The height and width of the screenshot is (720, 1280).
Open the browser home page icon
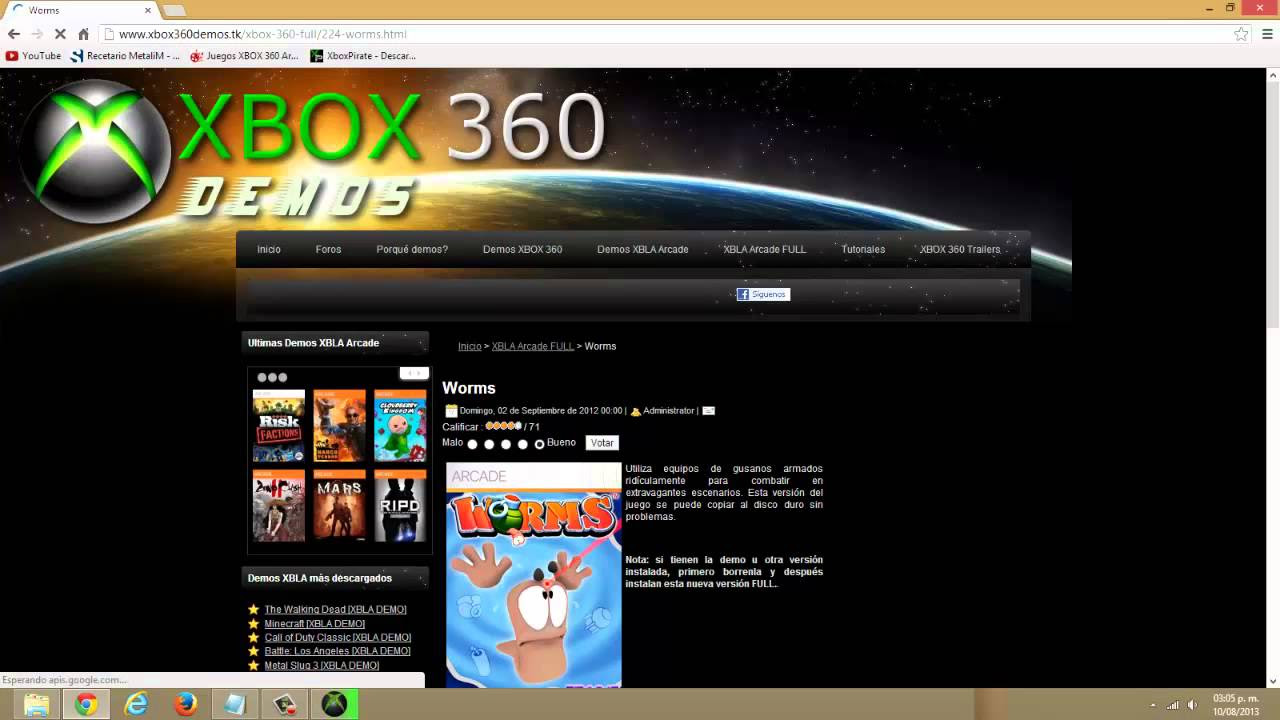tap(83, 34)
